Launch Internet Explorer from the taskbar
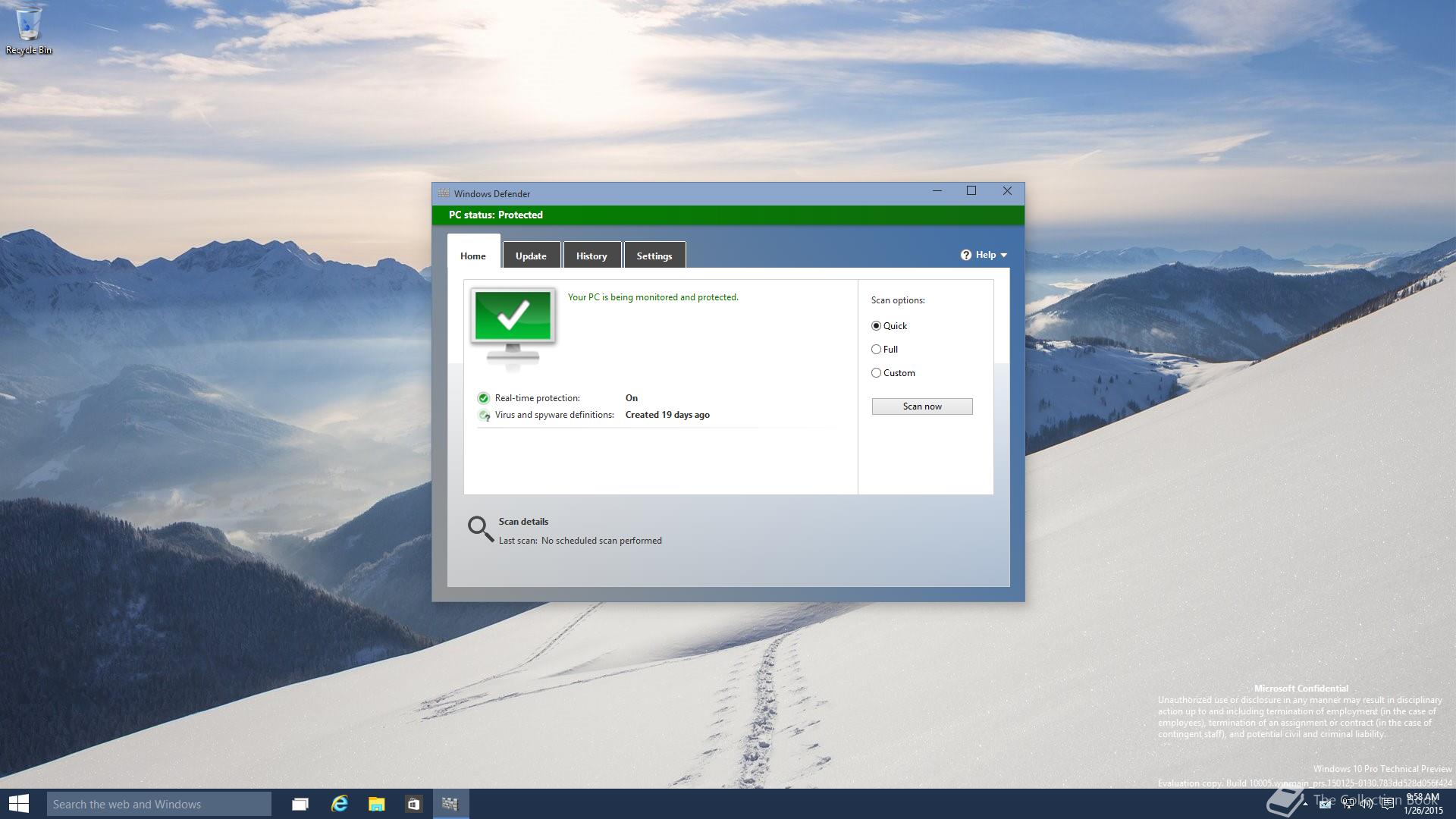1456x819 pixels. 339,804
